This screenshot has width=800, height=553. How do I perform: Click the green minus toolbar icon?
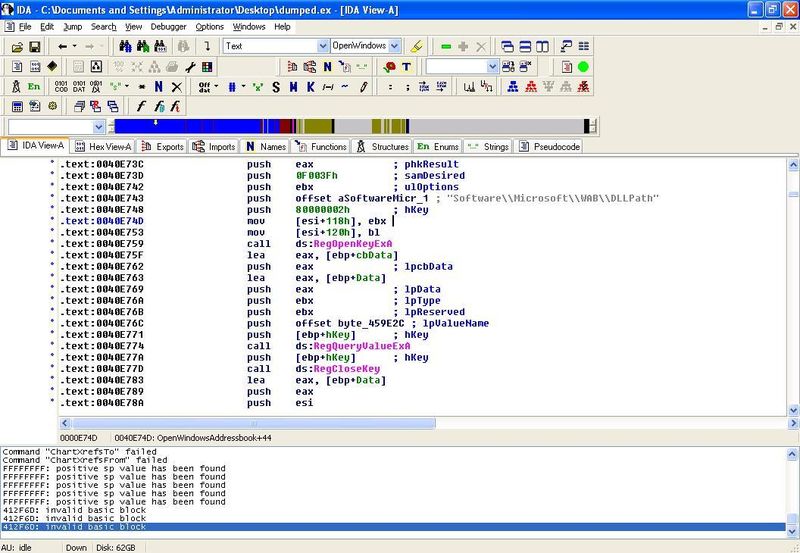(446, 47)
